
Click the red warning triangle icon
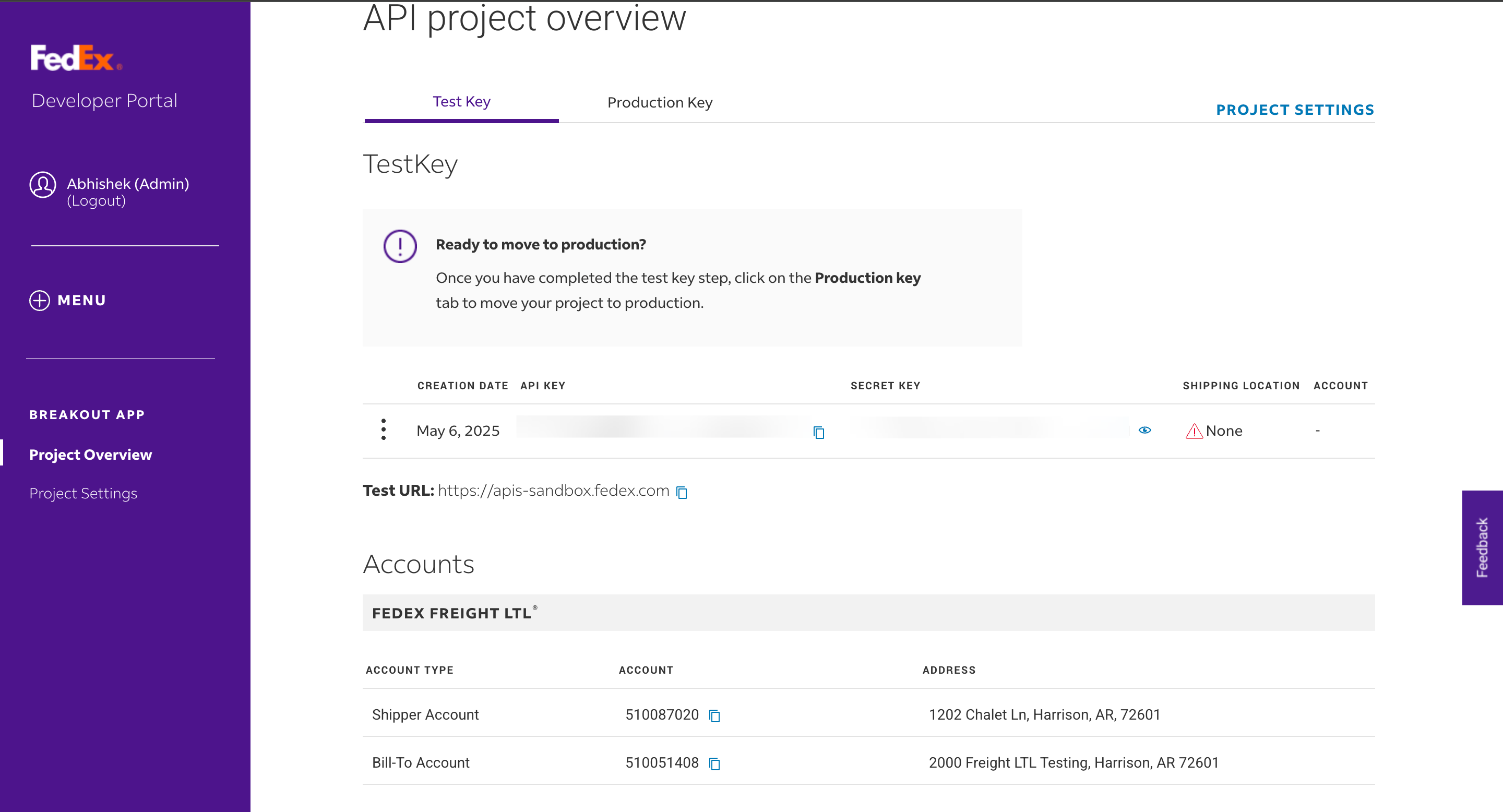pyautogui.click(x=1194, y=431)
